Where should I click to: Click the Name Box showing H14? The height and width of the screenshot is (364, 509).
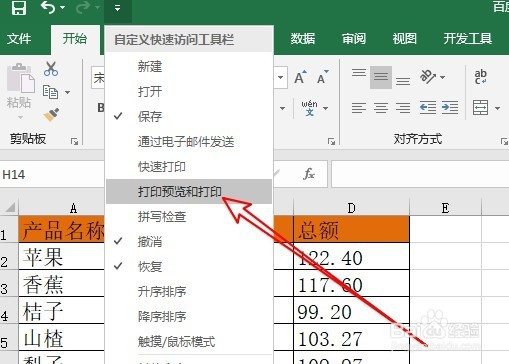point(52,174)
